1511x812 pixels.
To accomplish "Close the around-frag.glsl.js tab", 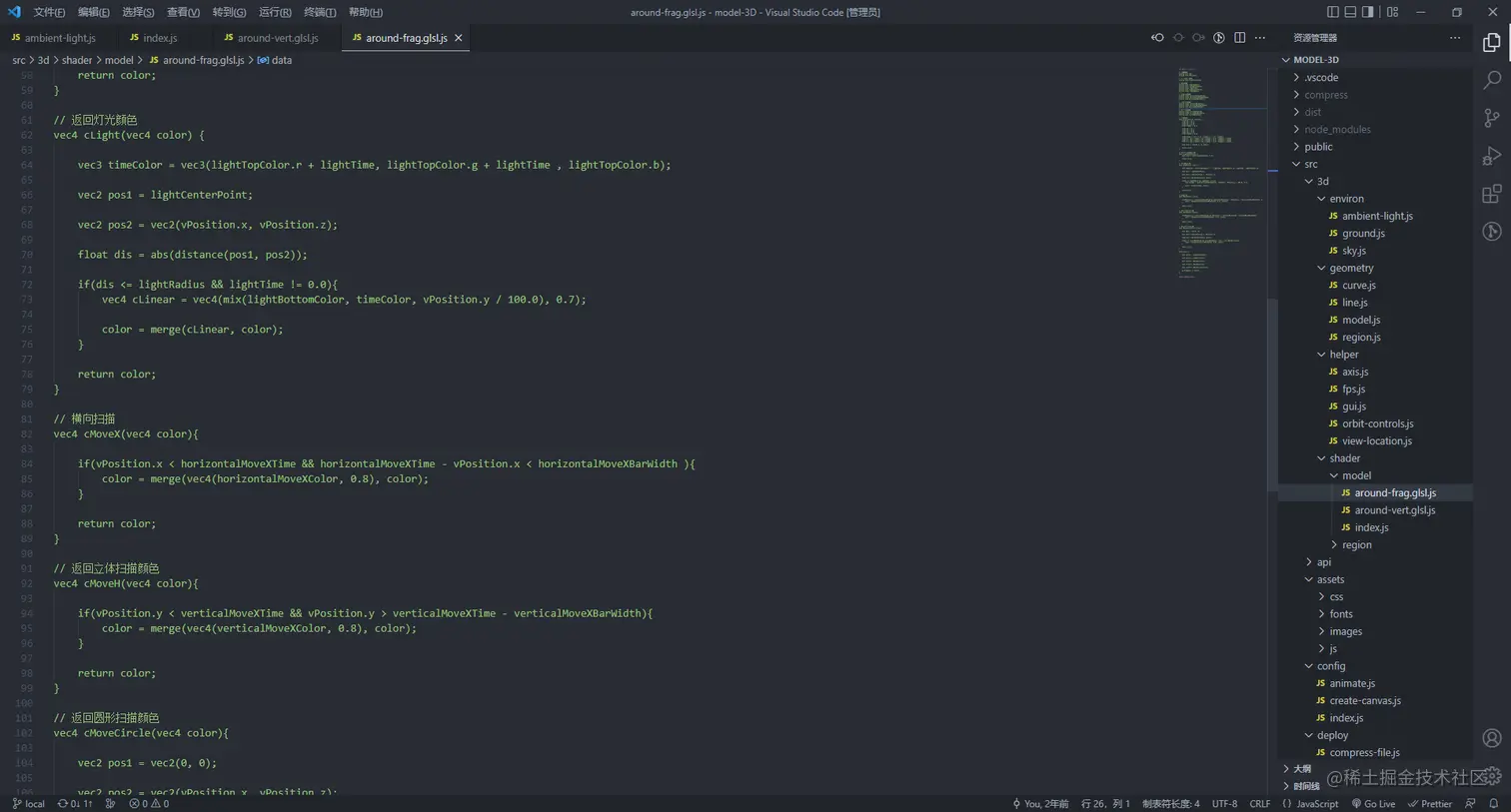I will pos(459,38).
